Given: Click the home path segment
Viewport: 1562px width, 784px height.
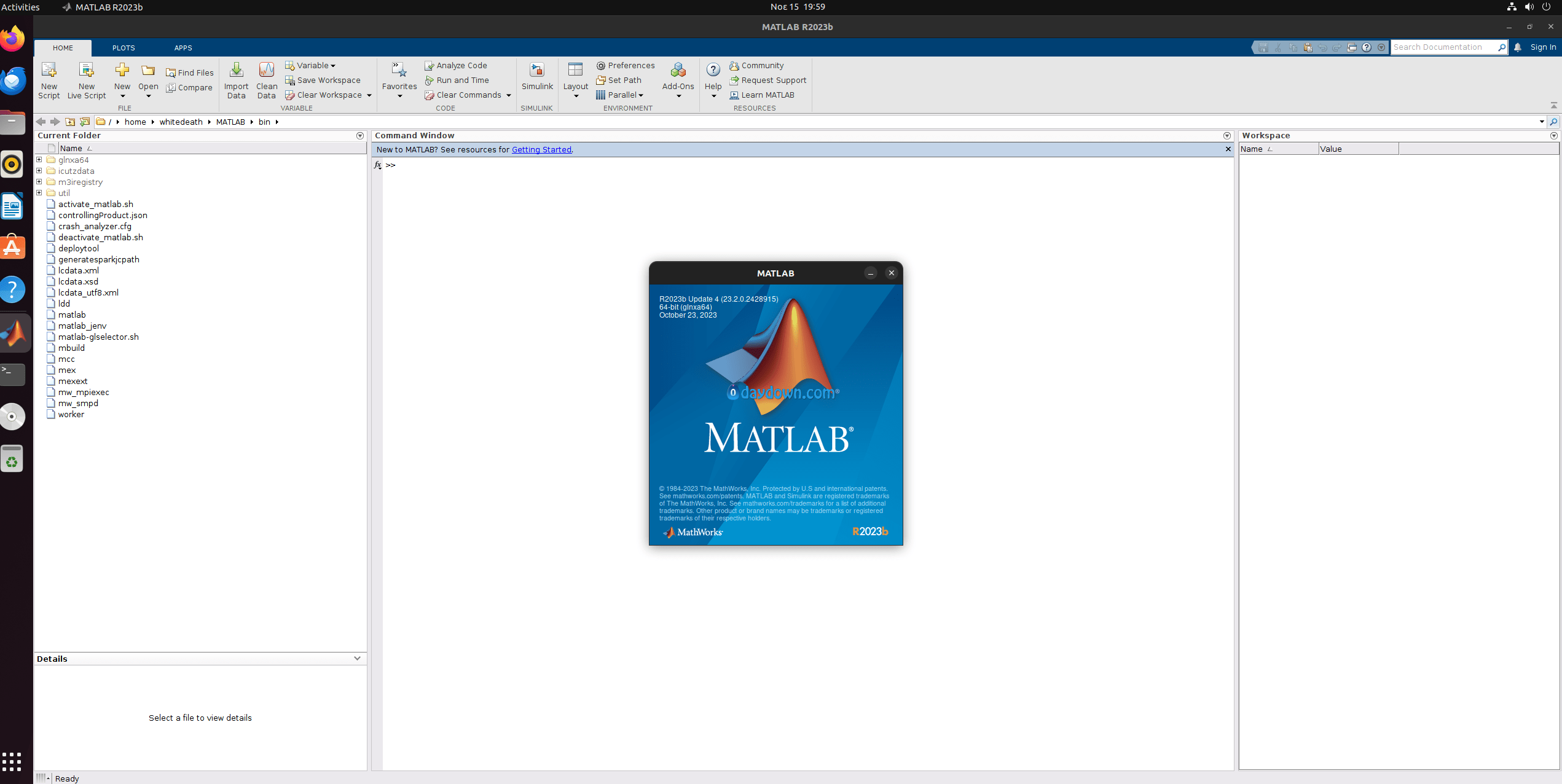Looking at the screenshot, I should 135,122.
